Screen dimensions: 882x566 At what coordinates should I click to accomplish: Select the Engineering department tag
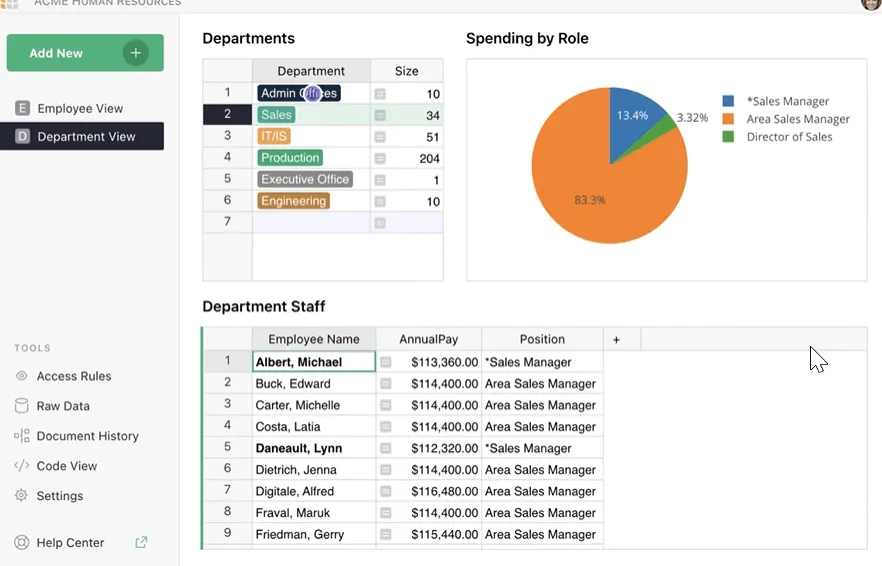tap(293, 201)
